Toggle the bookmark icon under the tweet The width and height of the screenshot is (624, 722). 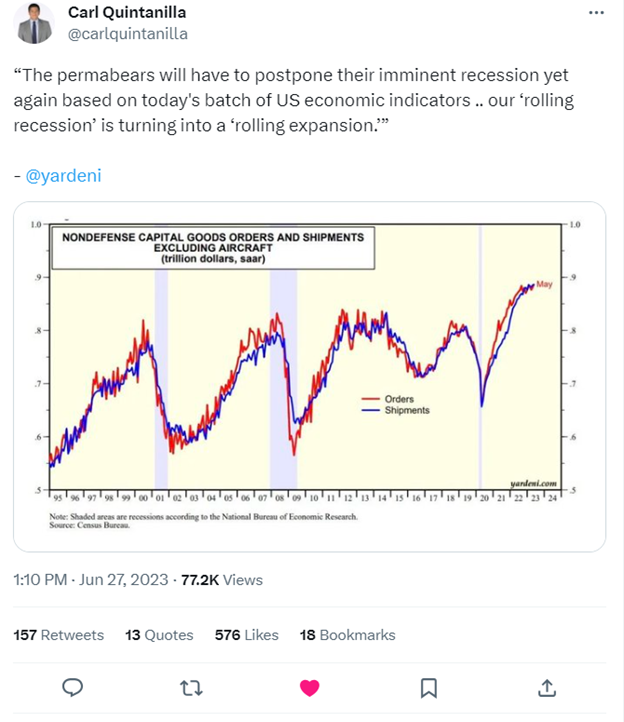428,687
